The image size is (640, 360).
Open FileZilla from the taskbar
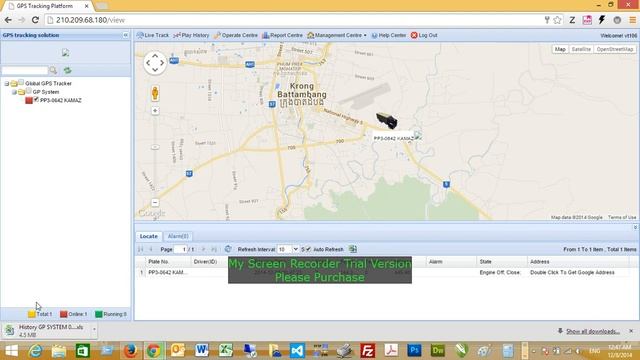pyautogui.click(x=367, y=351)
